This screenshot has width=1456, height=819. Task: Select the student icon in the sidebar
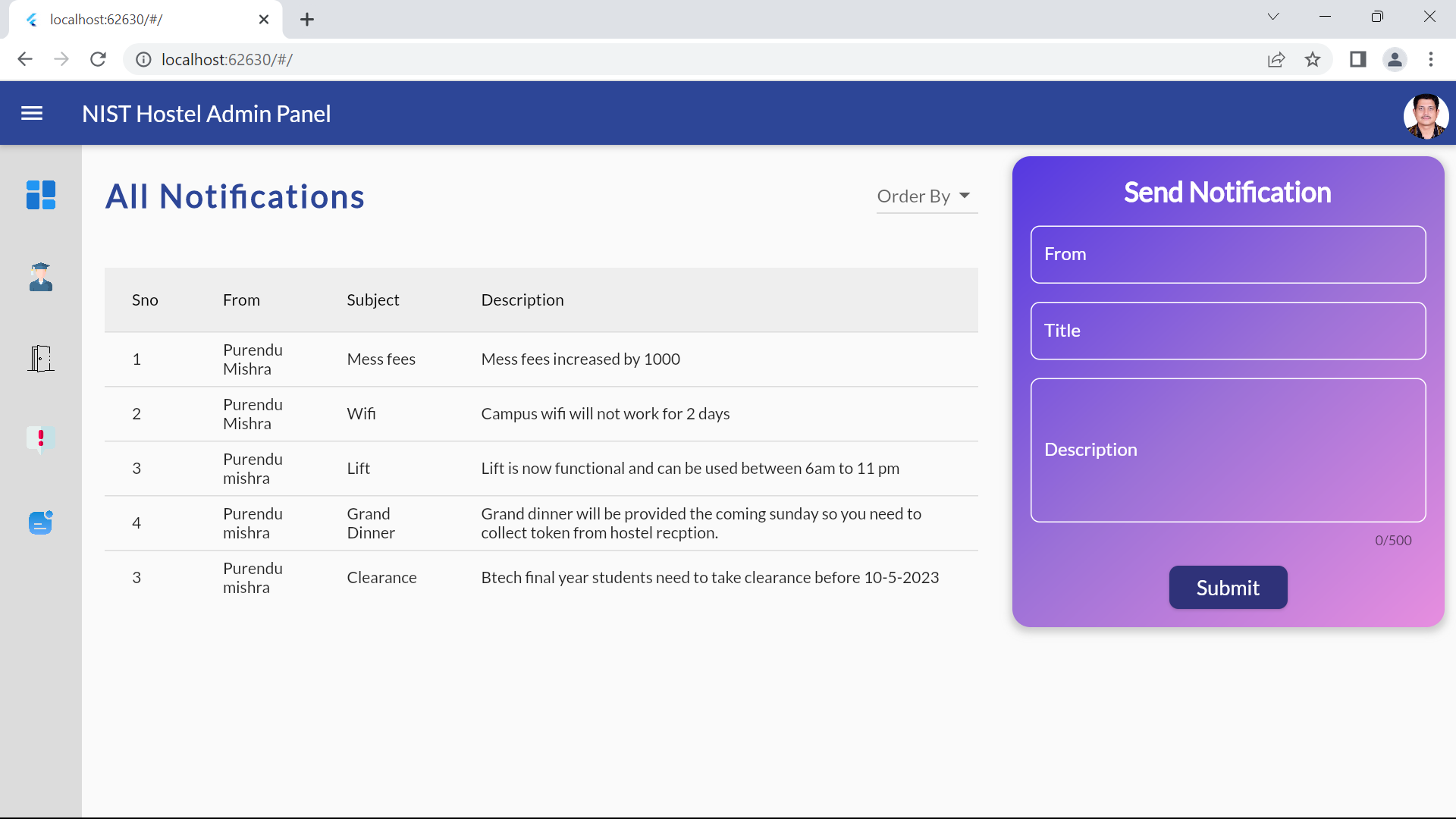pyautogui.click(x=41, y=278)
